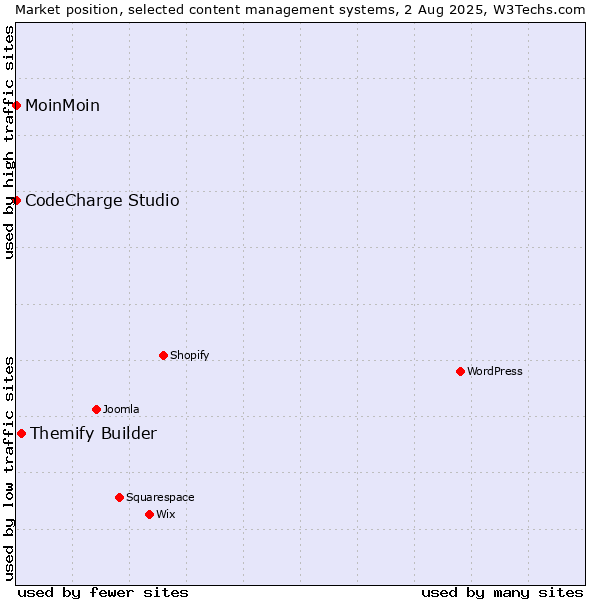The image size is (600, 600).
Task: Select the MoinMoin label text
Action: [x=62, y=106]
